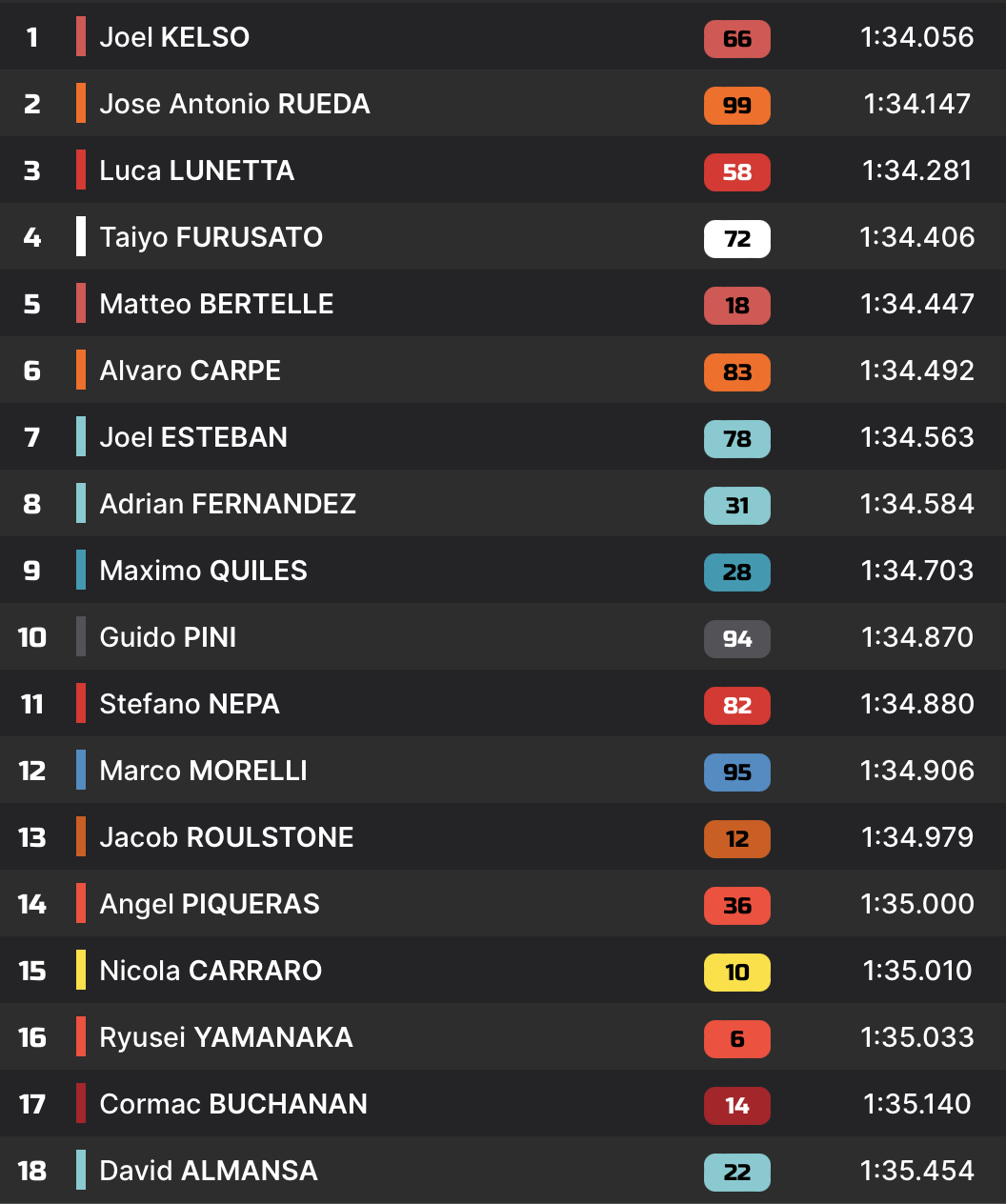
Task: Click lap time 1:34.056
Action: coord(916,37)
